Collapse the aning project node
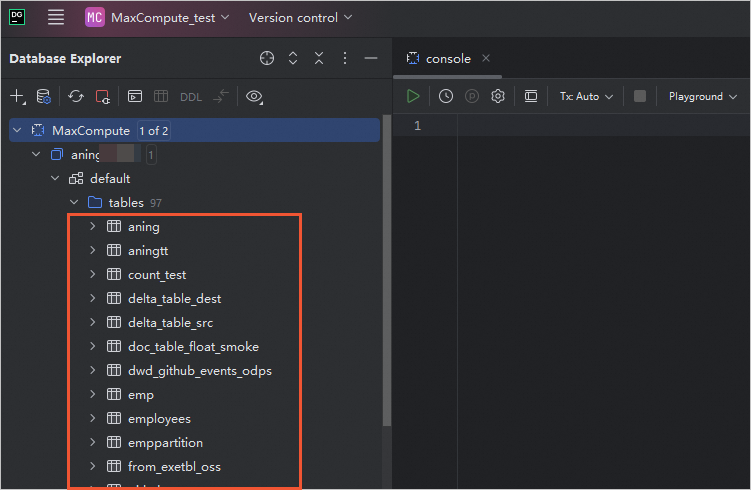 coord(36,154)
